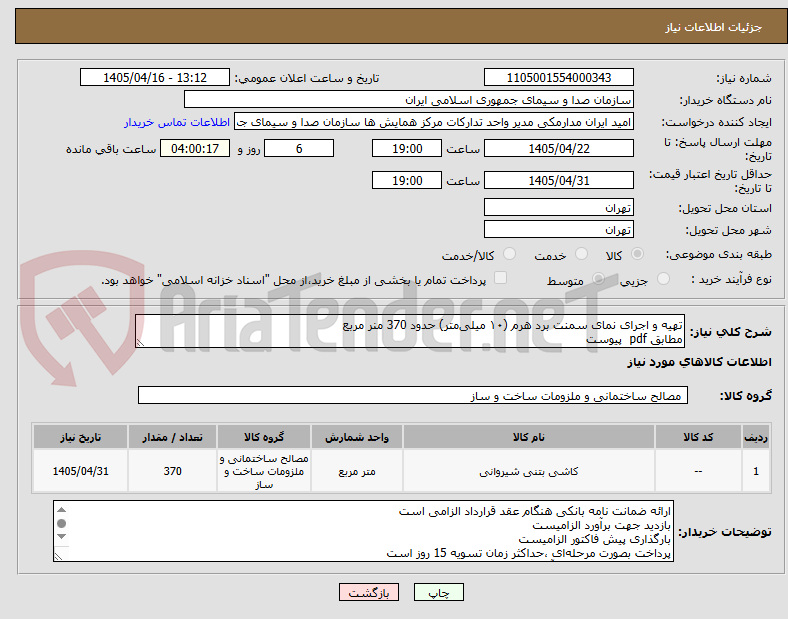Click the بازگشت back button
Viewport: 788px width, 619px height.
pyautogui.click(x=369, y=592)
